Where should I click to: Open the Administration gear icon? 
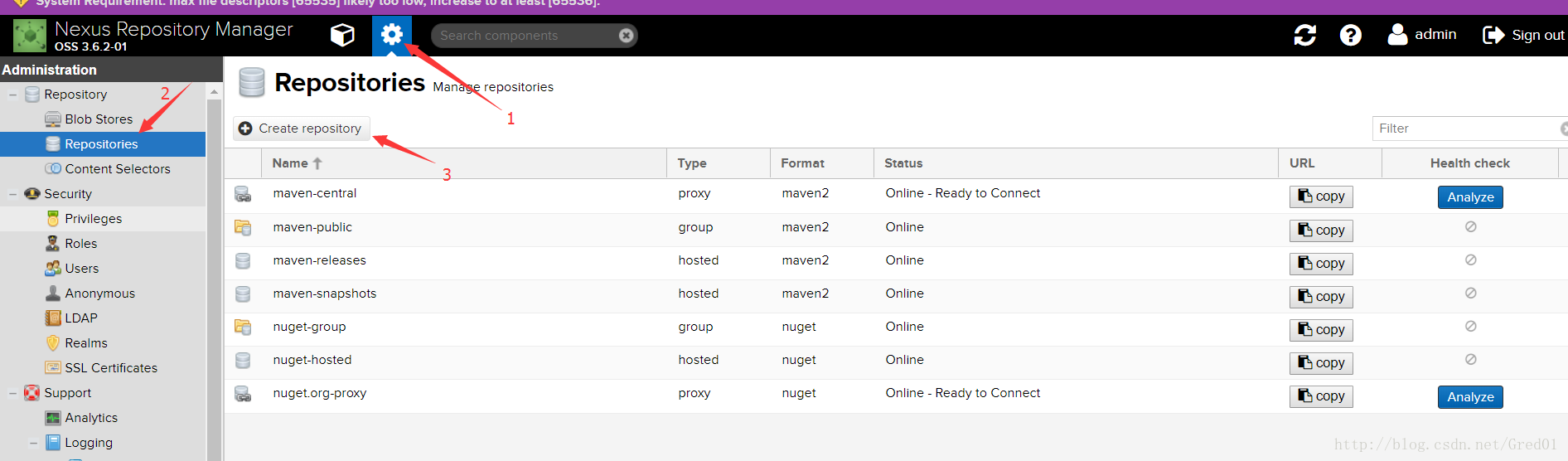click(391, 35)
